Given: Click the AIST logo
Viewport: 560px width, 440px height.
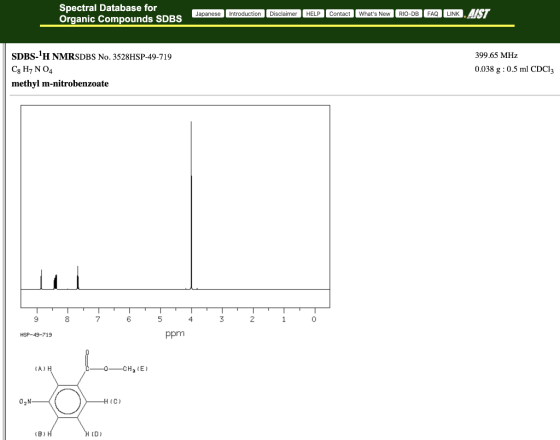Looking at the screenshot, I should (x=479, y=14).
